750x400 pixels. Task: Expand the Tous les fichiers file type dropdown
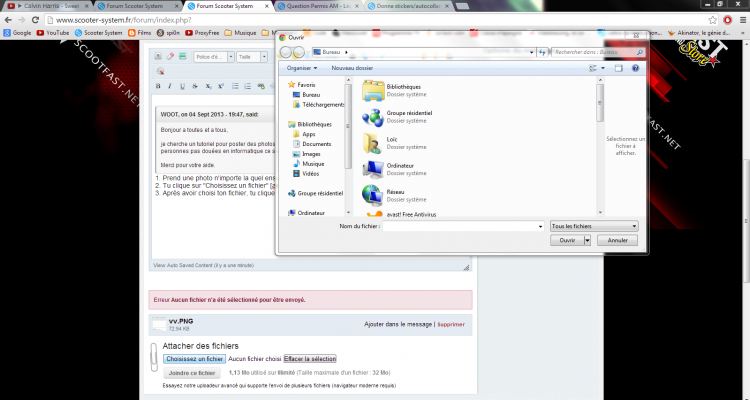(x=594, y=227)
